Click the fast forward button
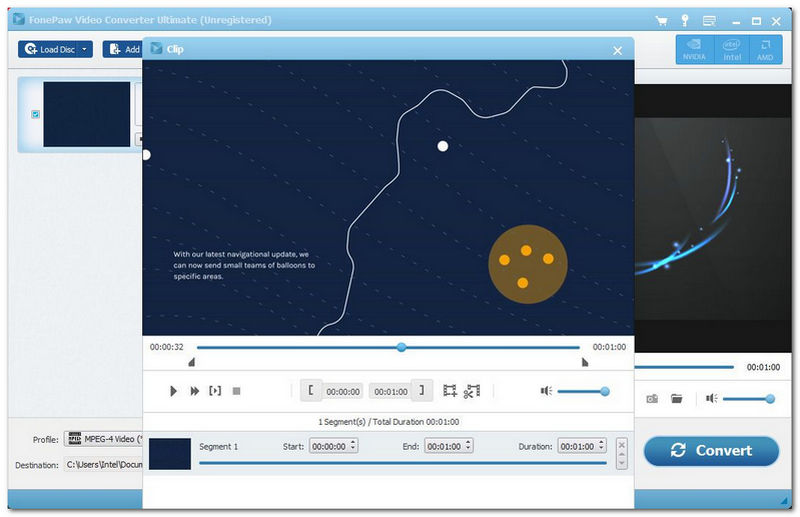The image size is (800, 517). tap(194, 391)
